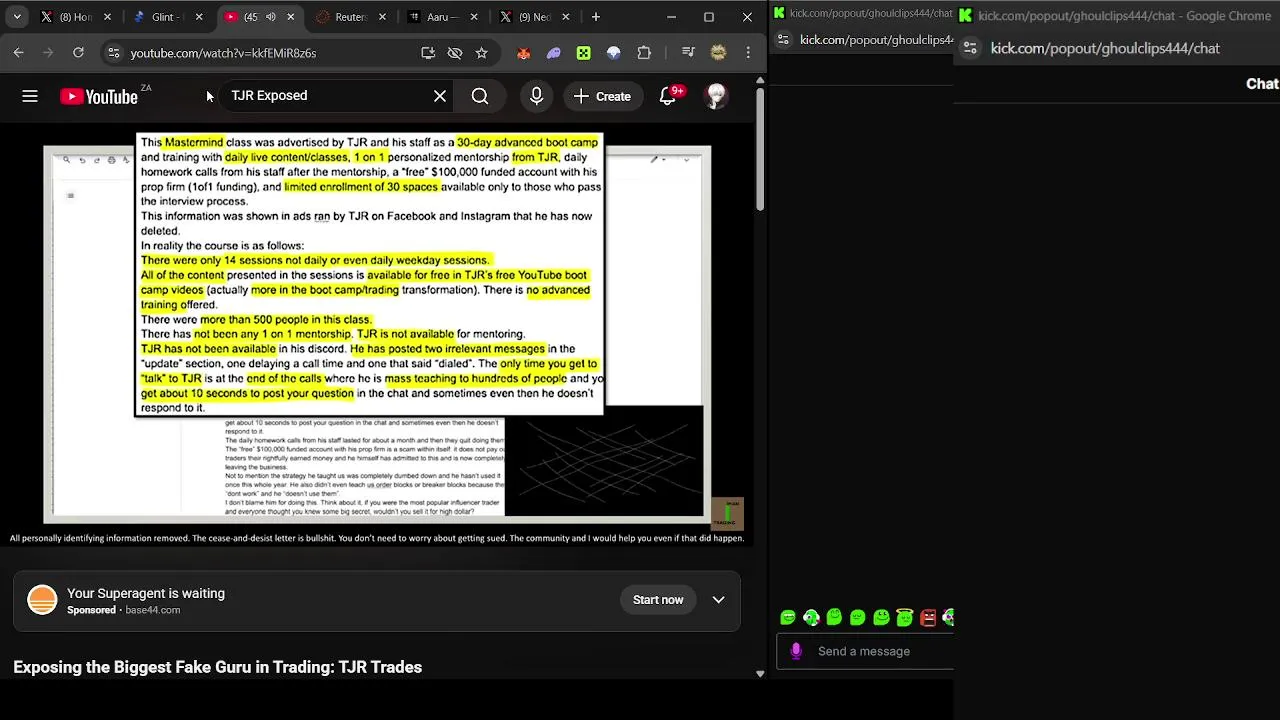Screen dimensions: 1280x720
Task: Select the youtube.com address bar URL
Action: [223, 53]
